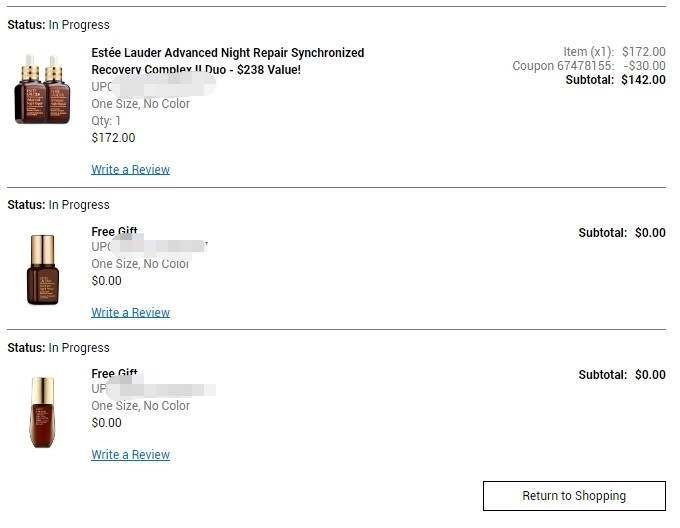Click Write a Review for the Estée Lauder Duo
The image size is (680, 528).
[131, 169]
